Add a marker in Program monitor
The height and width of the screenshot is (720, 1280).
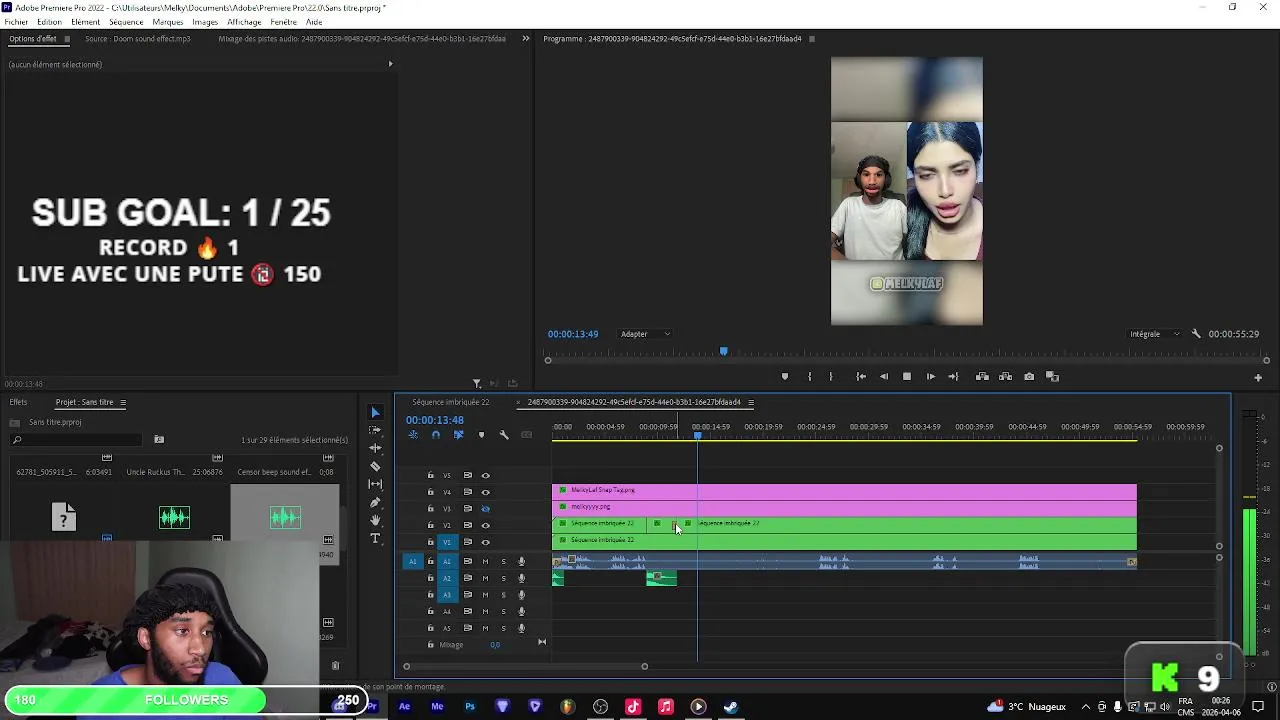pyautogui.click(x=785, y=377)
